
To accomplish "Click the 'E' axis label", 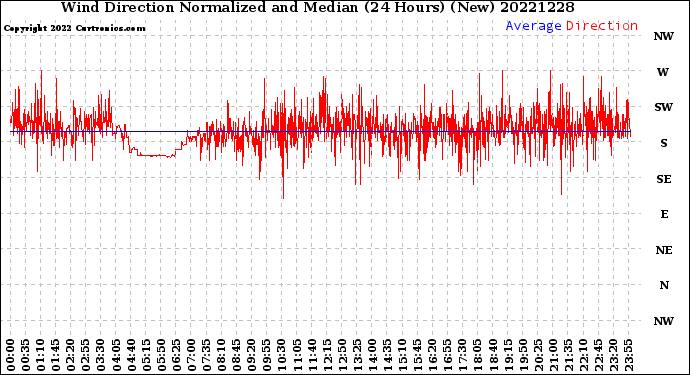I will (x=664, y=214).
